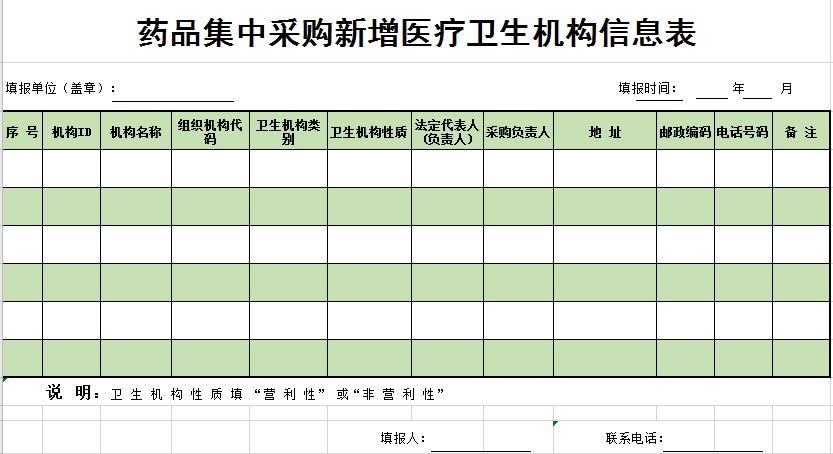Click the 说明 note about 营利性 或 非营利性
This screenshot has width=833, height=454.
[245, 393]
